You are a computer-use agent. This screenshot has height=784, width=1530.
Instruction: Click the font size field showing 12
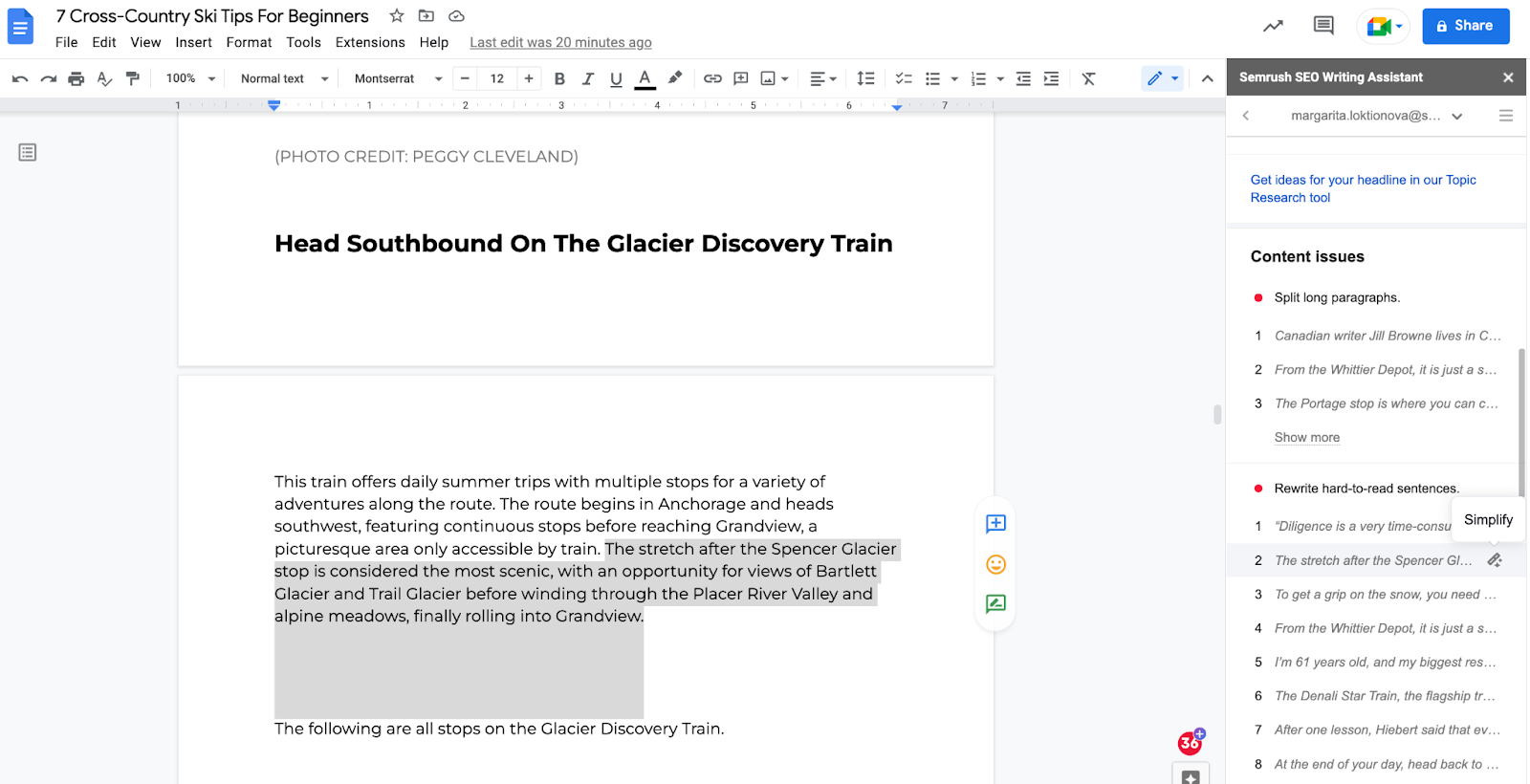pyautogui.click(x=497, y=78)
